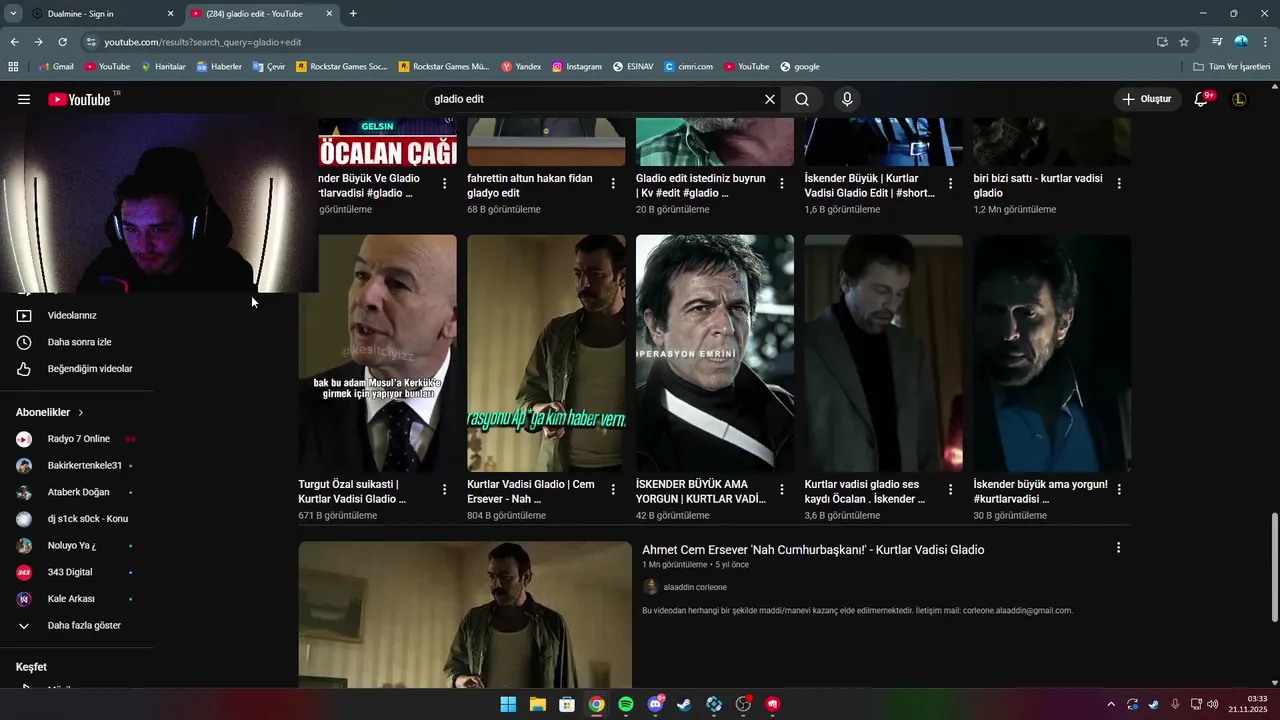Go back in browser history

14,42
